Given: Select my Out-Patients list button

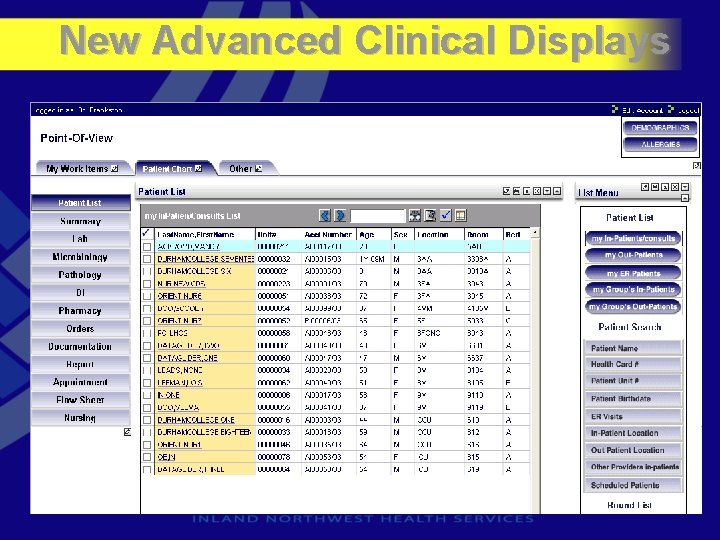Looking at the screenshot, I should tap(633, 255).
